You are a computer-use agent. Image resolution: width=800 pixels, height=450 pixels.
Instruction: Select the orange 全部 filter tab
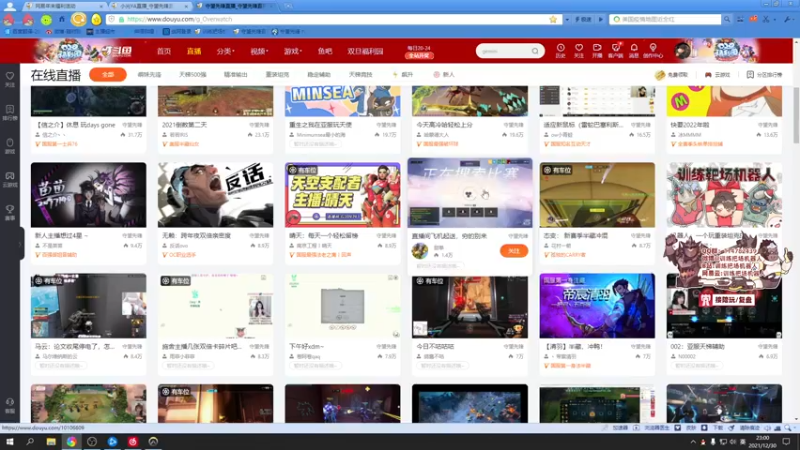(x=108, y=74)
